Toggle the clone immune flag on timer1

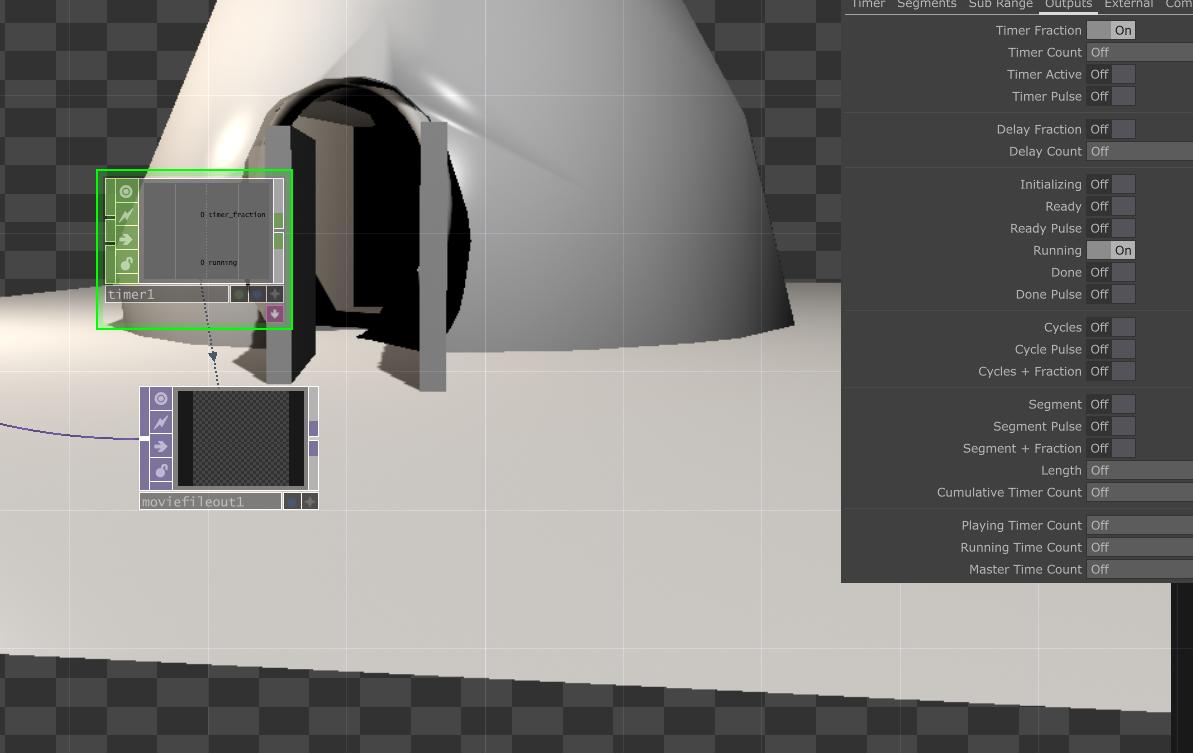tap(126, 216)
